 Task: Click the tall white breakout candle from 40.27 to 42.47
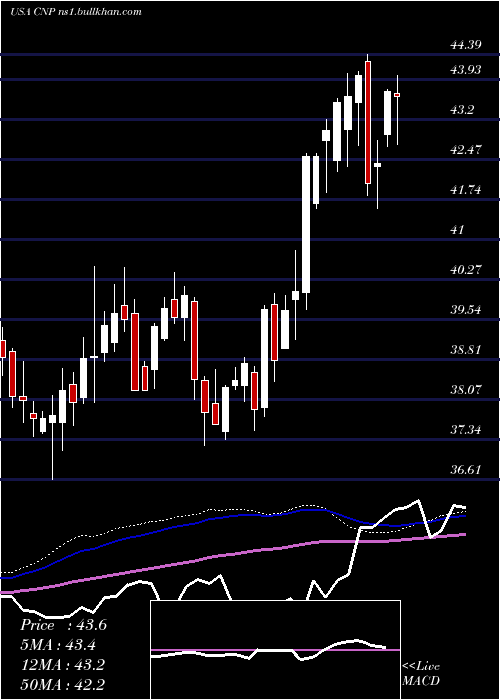pyautogui.click(x=306, y=224)
